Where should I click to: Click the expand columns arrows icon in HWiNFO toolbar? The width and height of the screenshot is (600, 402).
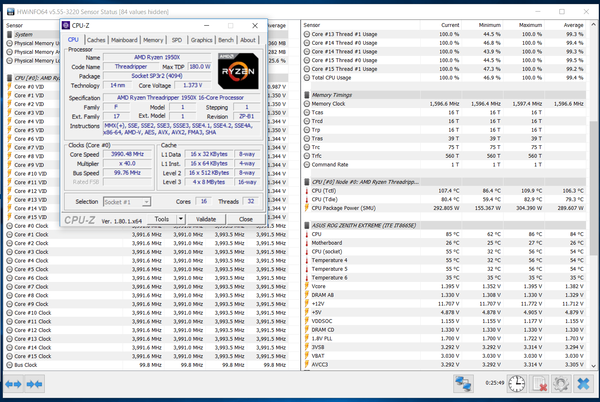pyautogui.click(x=13, y=384)
